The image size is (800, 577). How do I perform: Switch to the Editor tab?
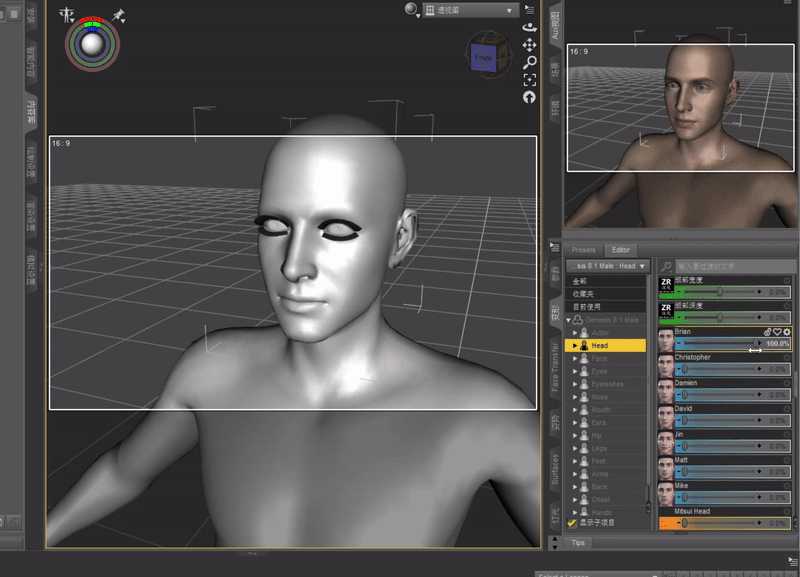[621, 249]
